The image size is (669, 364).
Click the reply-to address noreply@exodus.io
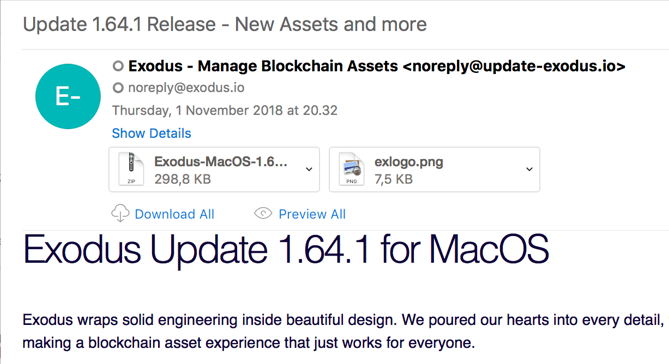pyautogui.click(x=186, y=88)
